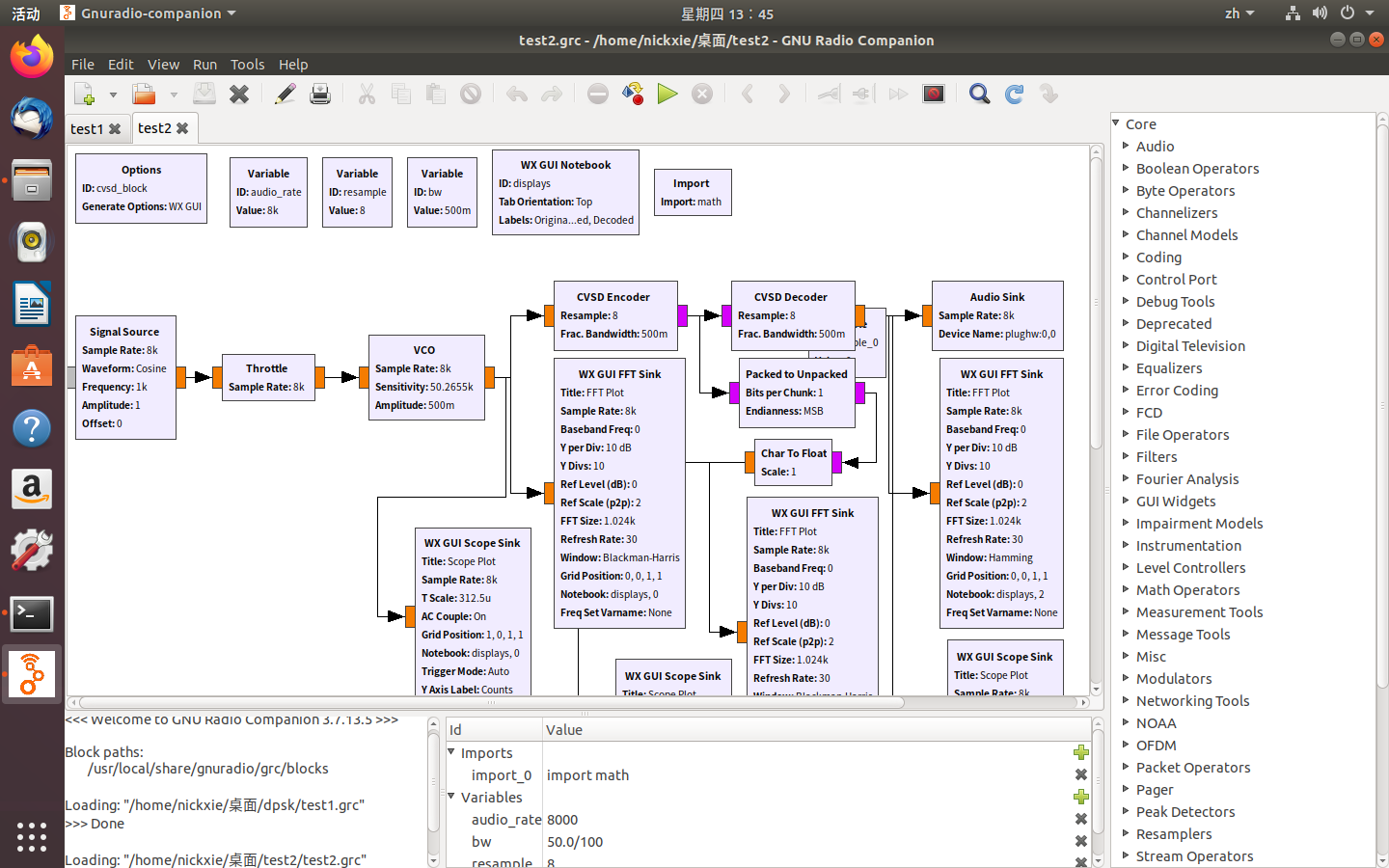Select the CVSD Encoder block
The height and width of the screenshot is (868, 1389).
tap(615, 315)
